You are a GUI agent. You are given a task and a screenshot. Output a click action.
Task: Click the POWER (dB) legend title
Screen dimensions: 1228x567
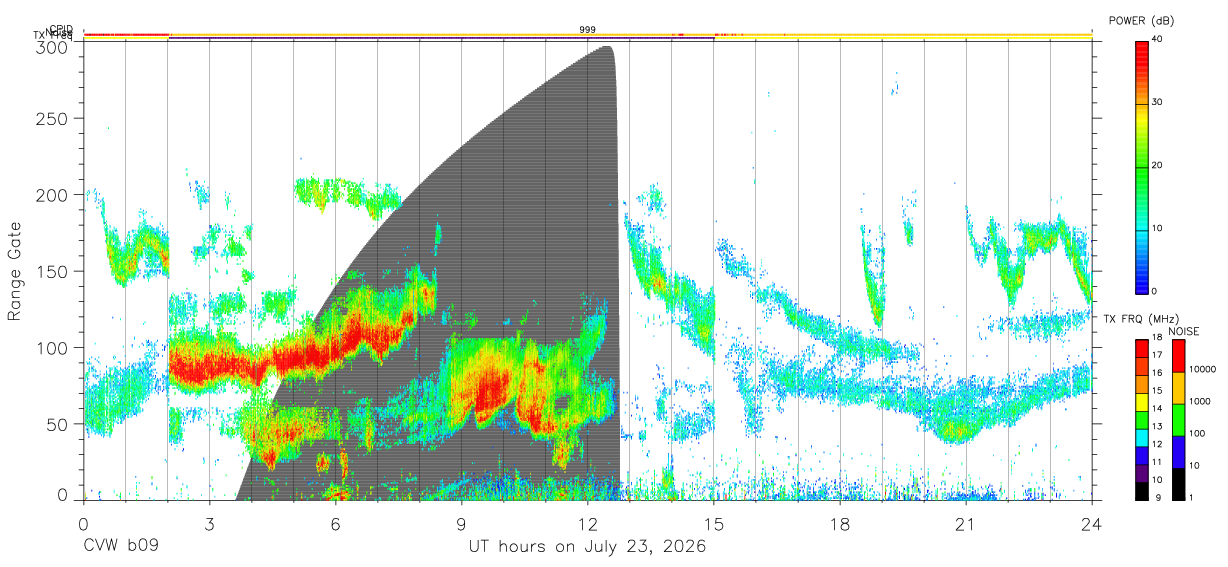(x=1142, y=21)
